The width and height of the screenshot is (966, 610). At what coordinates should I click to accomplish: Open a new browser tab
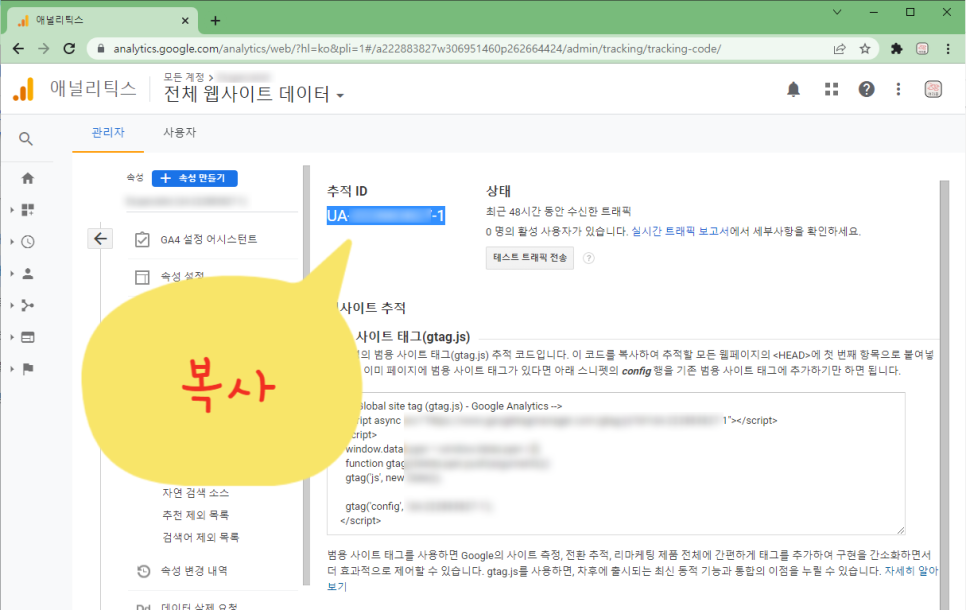click(x=215, y=21)
